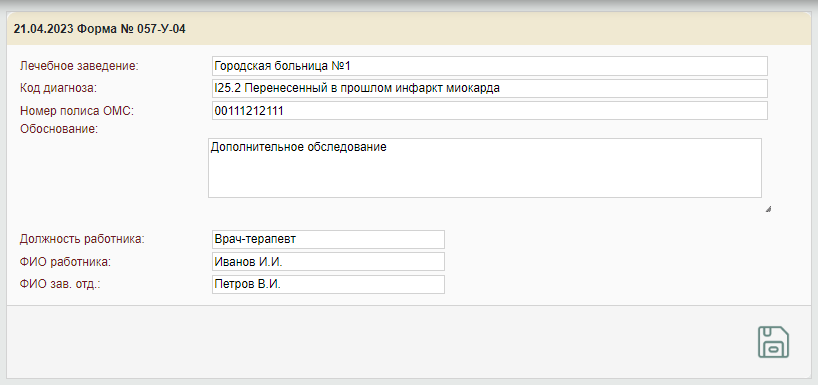
Task: Click inside the Обоснование text area
Action: [x=485, y=168]
